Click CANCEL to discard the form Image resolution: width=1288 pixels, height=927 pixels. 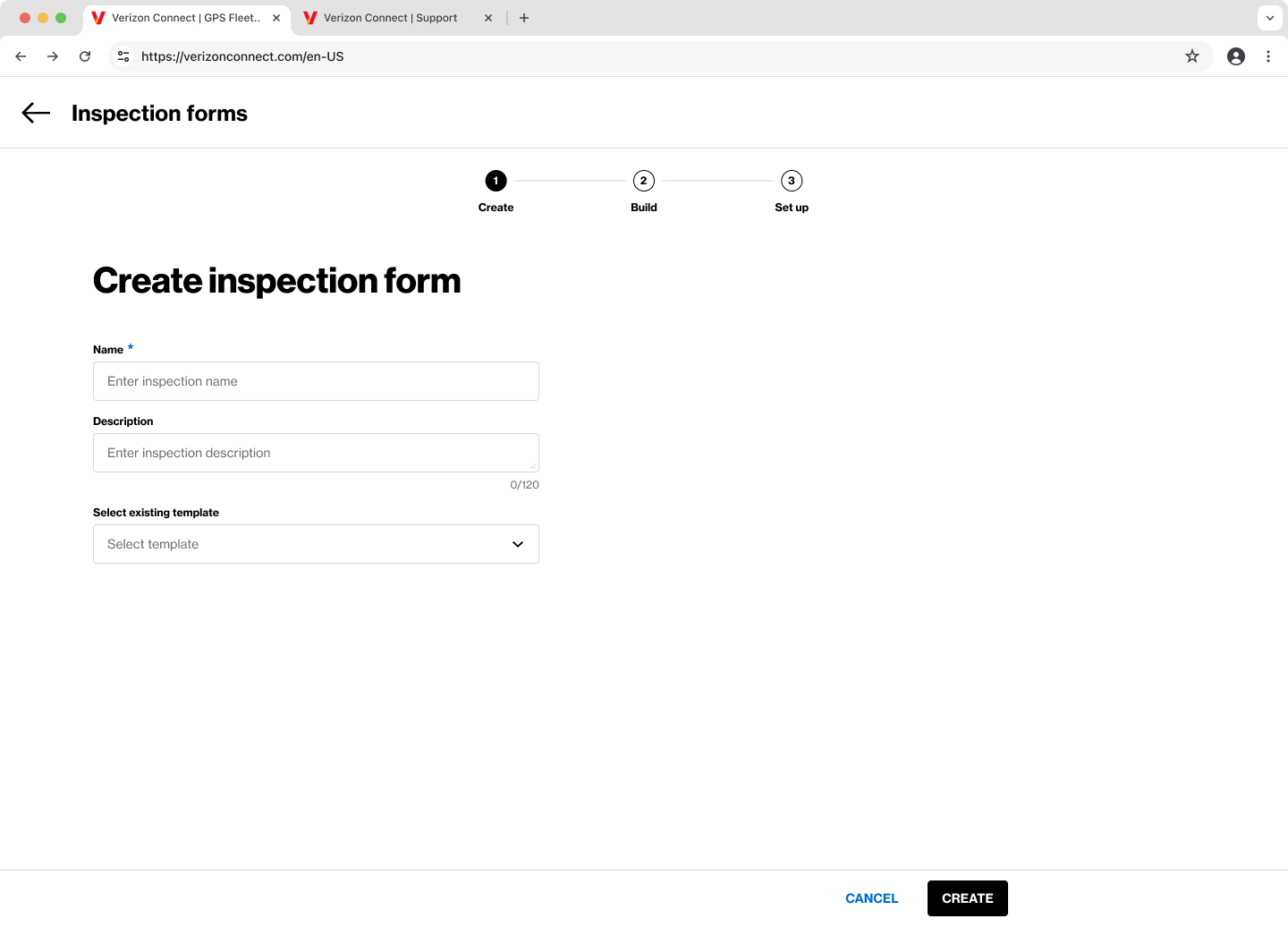tap(871, 898)
